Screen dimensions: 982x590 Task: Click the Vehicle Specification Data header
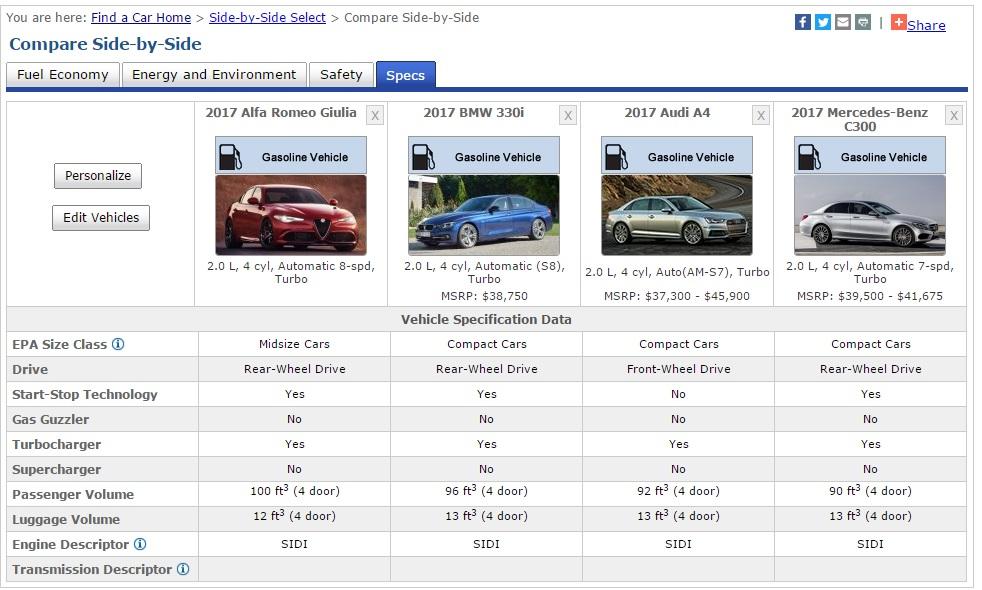[486, 319]
